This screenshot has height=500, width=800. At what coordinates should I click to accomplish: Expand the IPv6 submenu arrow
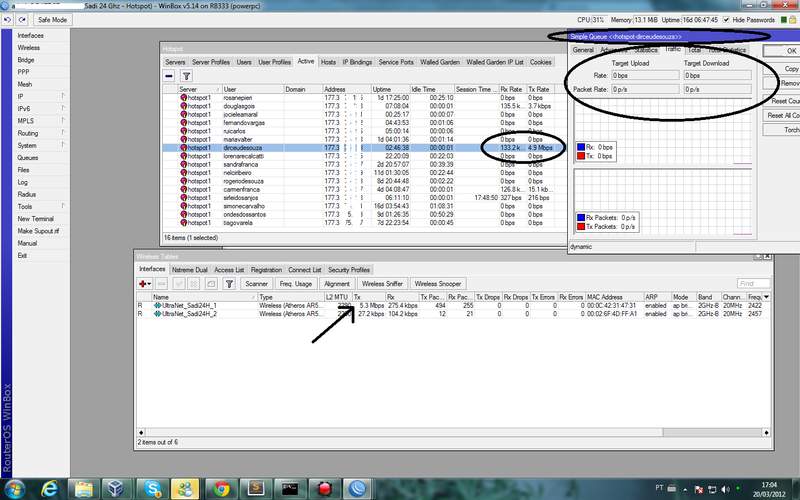tap(63, 108)
